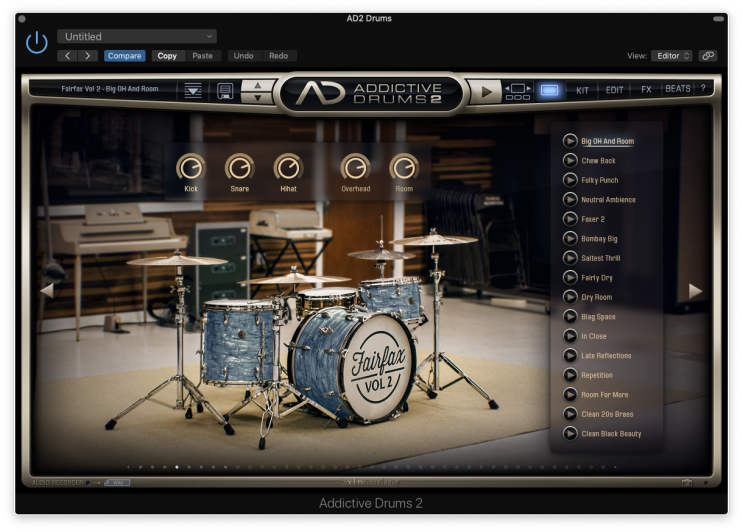The height and width of the screenshot is (532, 743).
Task: Go to previous preset arrow
Action: [67, 56]
